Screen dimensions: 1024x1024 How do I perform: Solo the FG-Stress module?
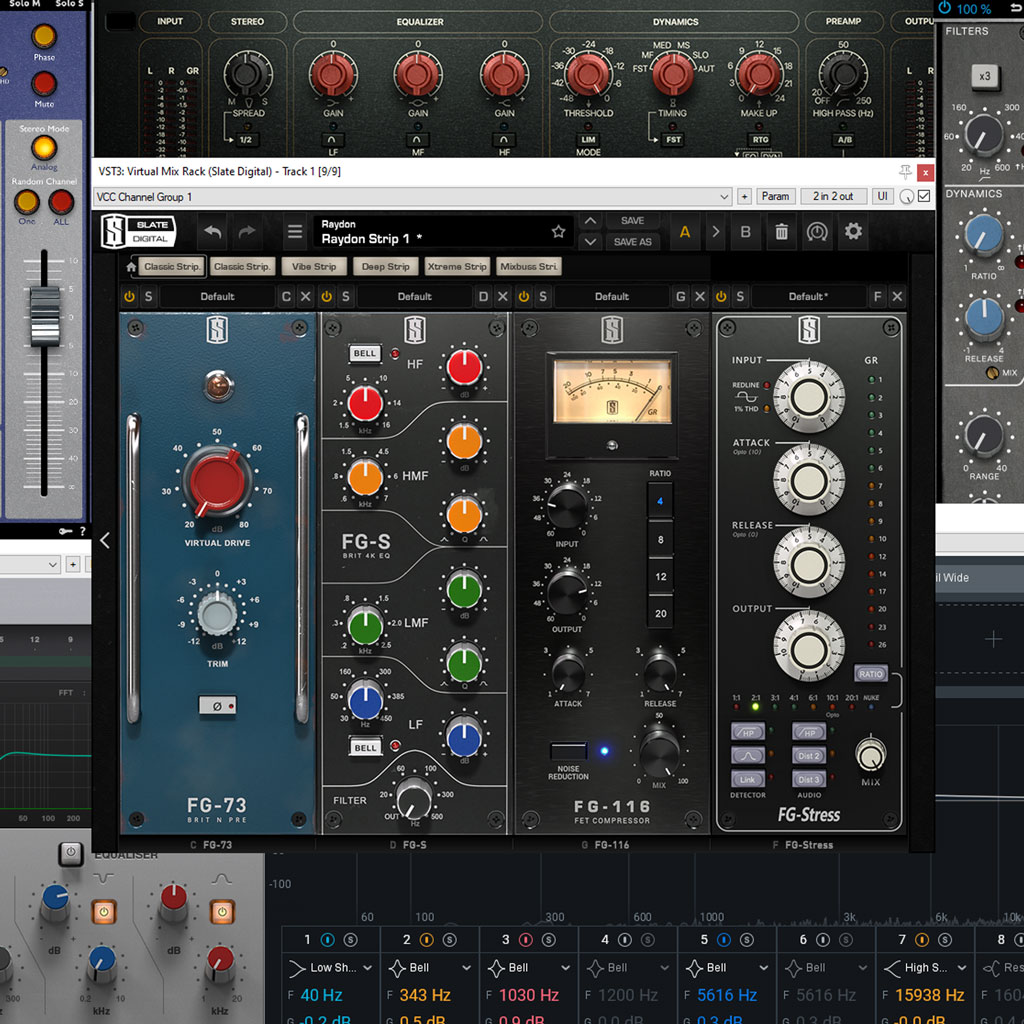pos(740,296)
